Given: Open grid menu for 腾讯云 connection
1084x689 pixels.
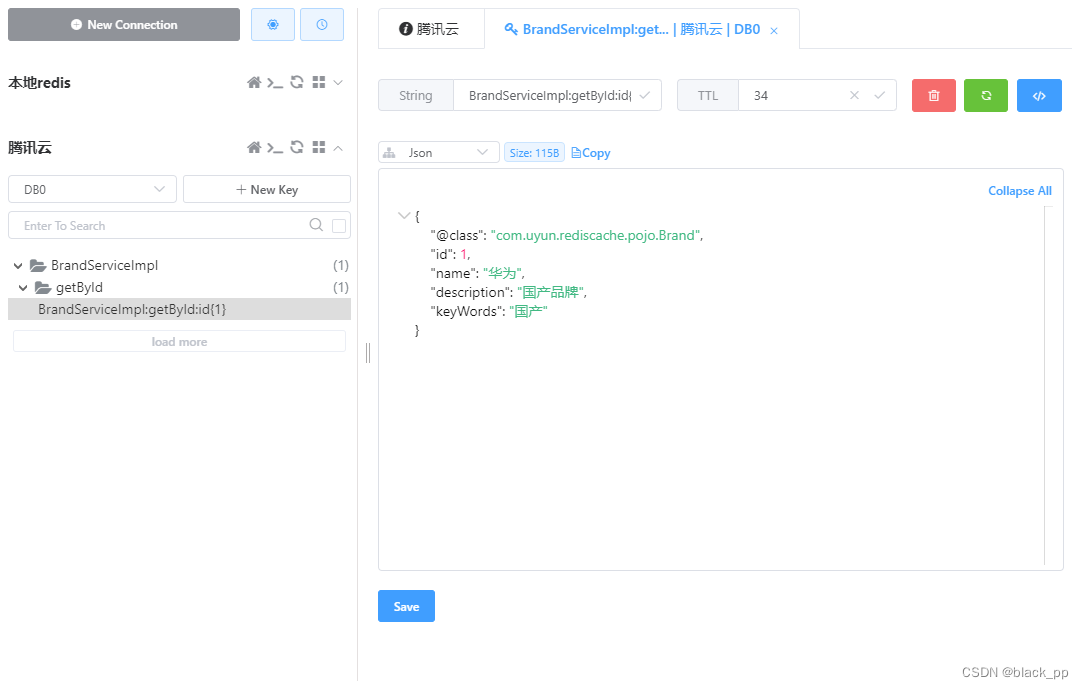Looking at the screenshot, I should [319, 147].
